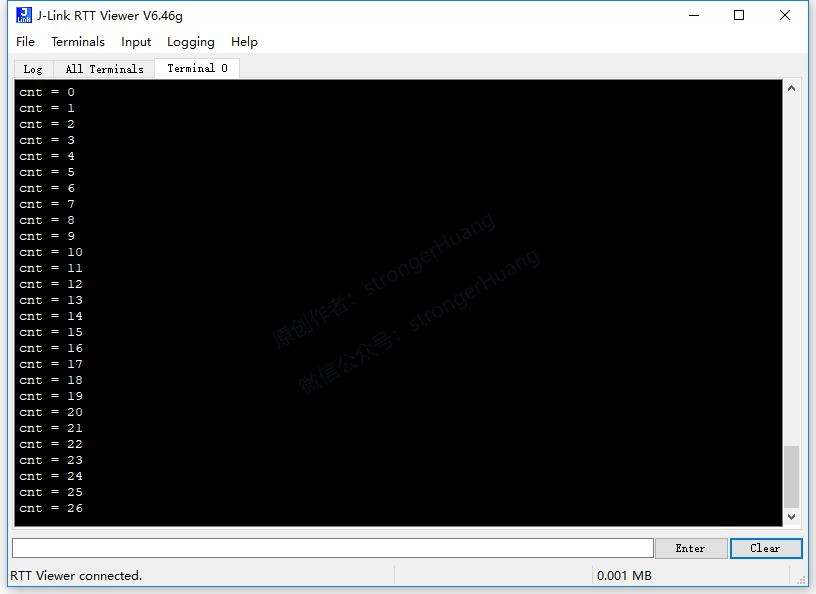Image resolution: width=816 pixels, height=594 pixels.
Task: Minimize the RTT Viewer window
Action: click(x=694, y=15)
